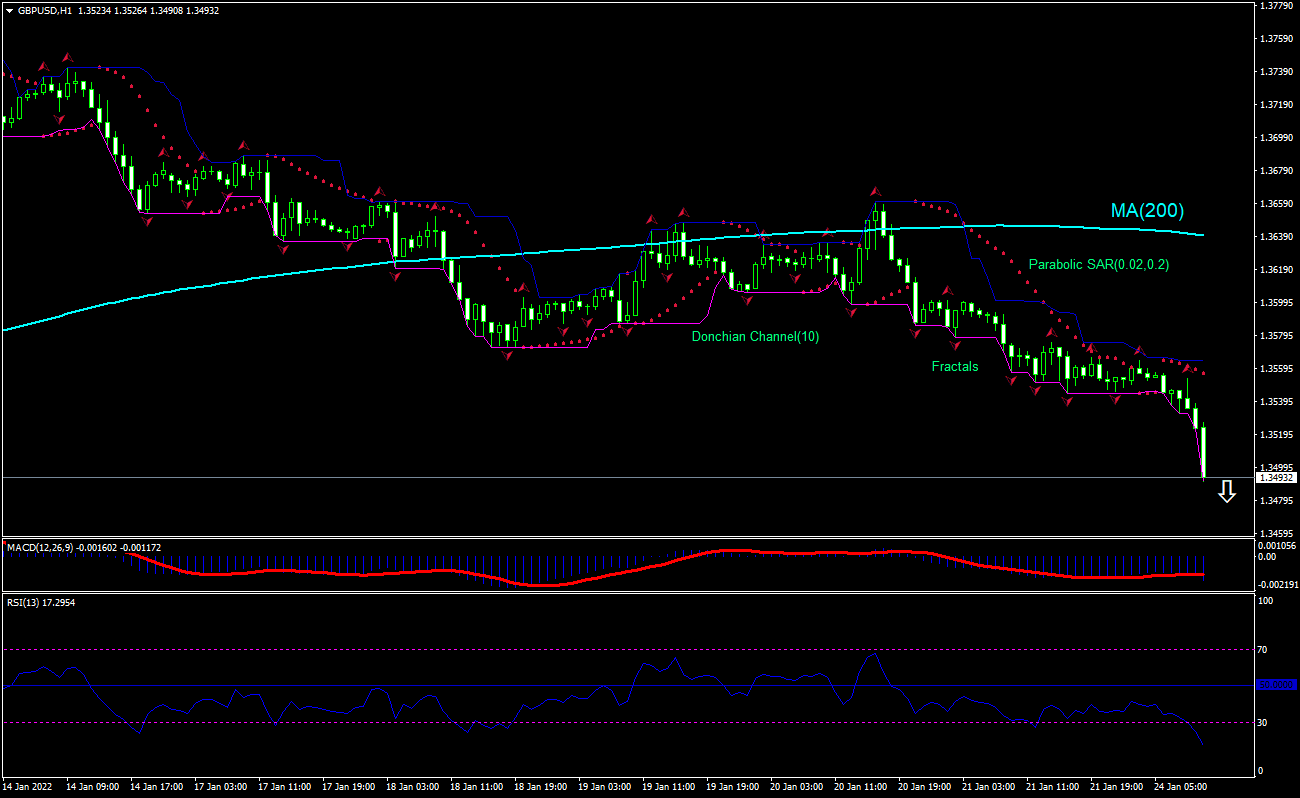Toggle the Fractals label selection
Screen dimensions: 1300x798
pos(955,366)
